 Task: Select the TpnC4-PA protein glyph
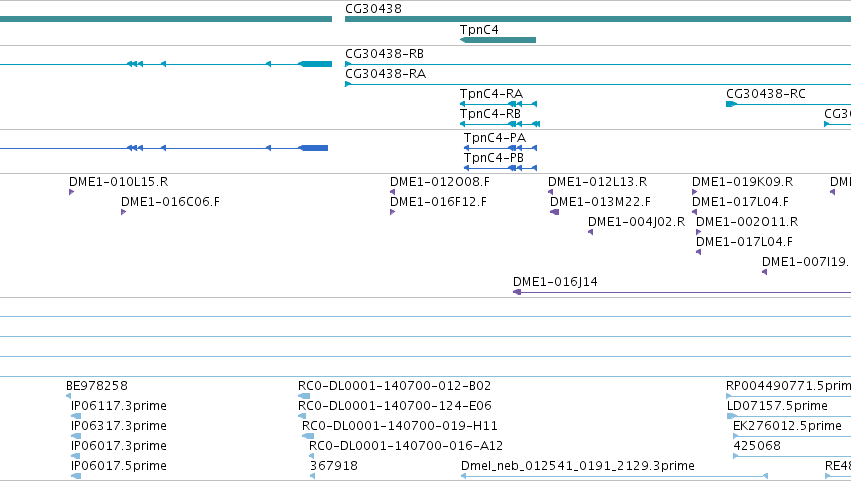click(500, 148)
